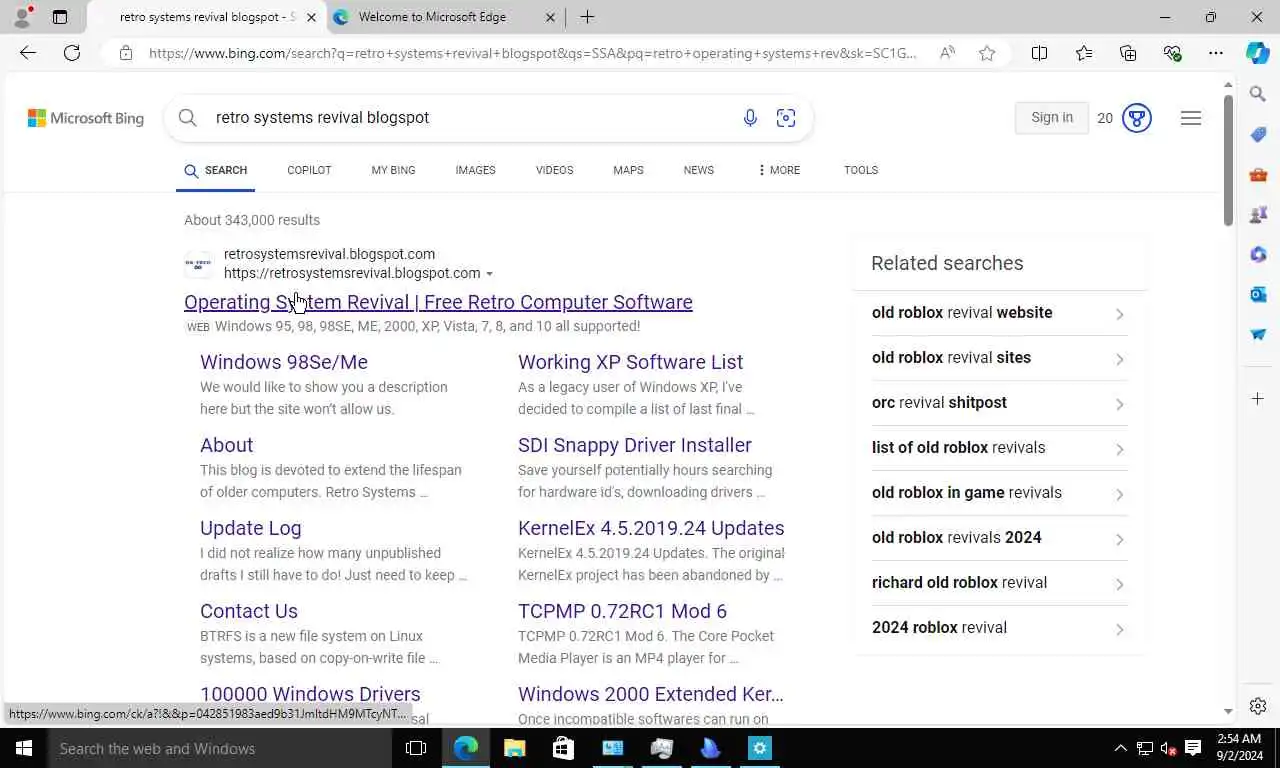This screenshot has height=768, width=1280.
Task: Open KernelEx 4.5.2019.24 Updates link
Action: (651, 528)
